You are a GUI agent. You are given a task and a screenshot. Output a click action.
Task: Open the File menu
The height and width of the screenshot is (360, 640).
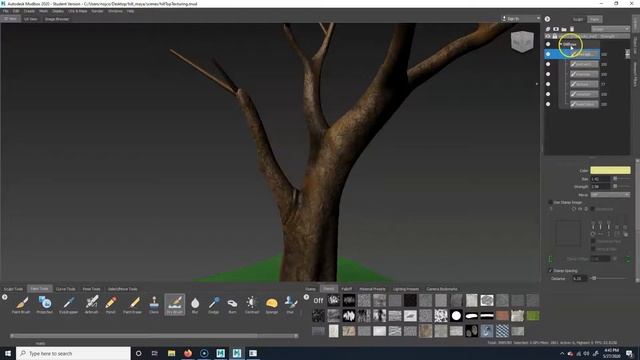pos(5,11)
